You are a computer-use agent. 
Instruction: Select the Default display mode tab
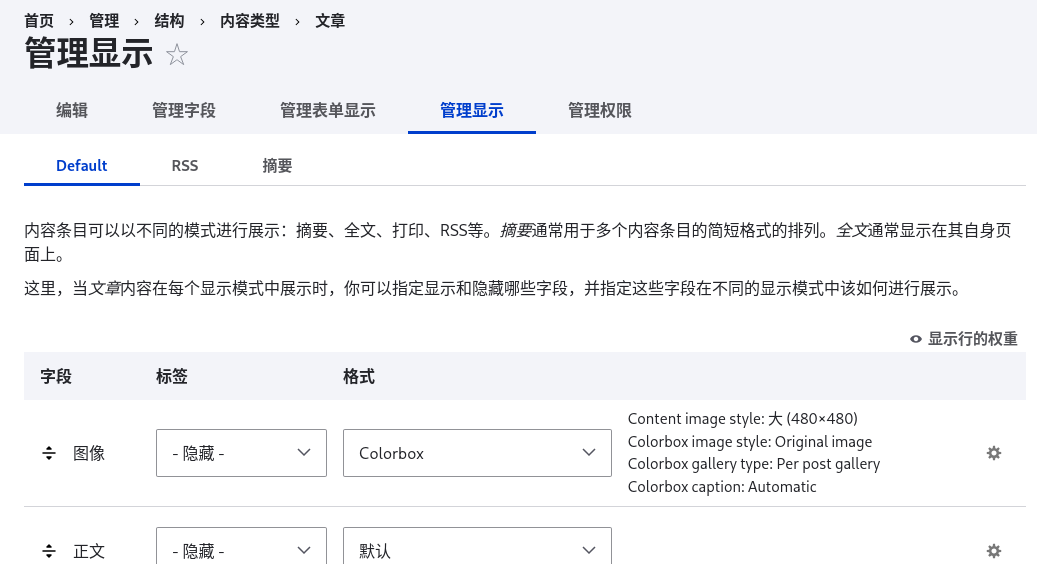[x=82, y=166]
